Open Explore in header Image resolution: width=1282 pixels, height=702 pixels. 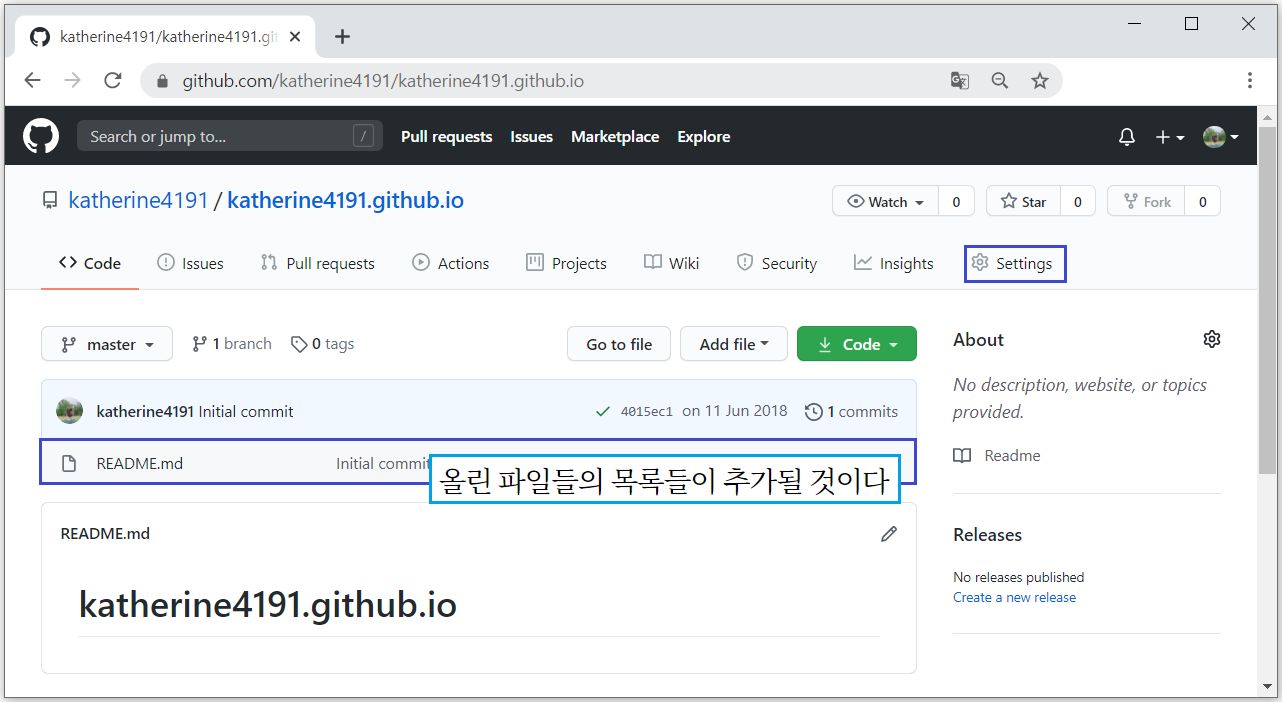[x=704, y=137]
